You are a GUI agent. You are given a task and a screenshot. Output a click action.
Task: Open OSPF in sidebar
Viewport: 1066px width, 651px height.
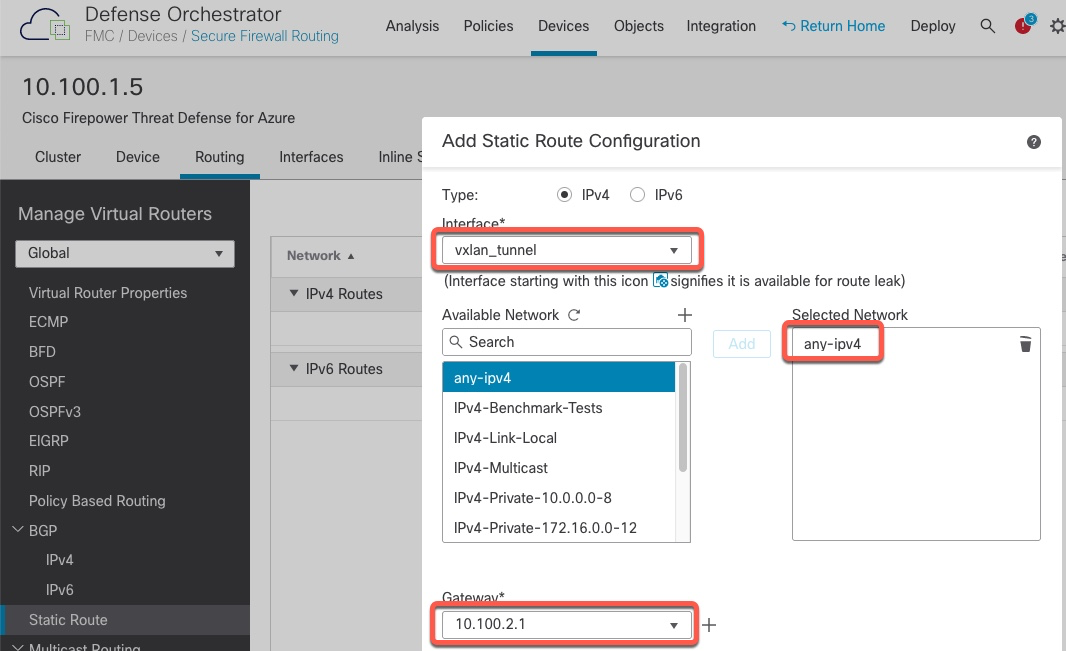(x=47, y=382)
